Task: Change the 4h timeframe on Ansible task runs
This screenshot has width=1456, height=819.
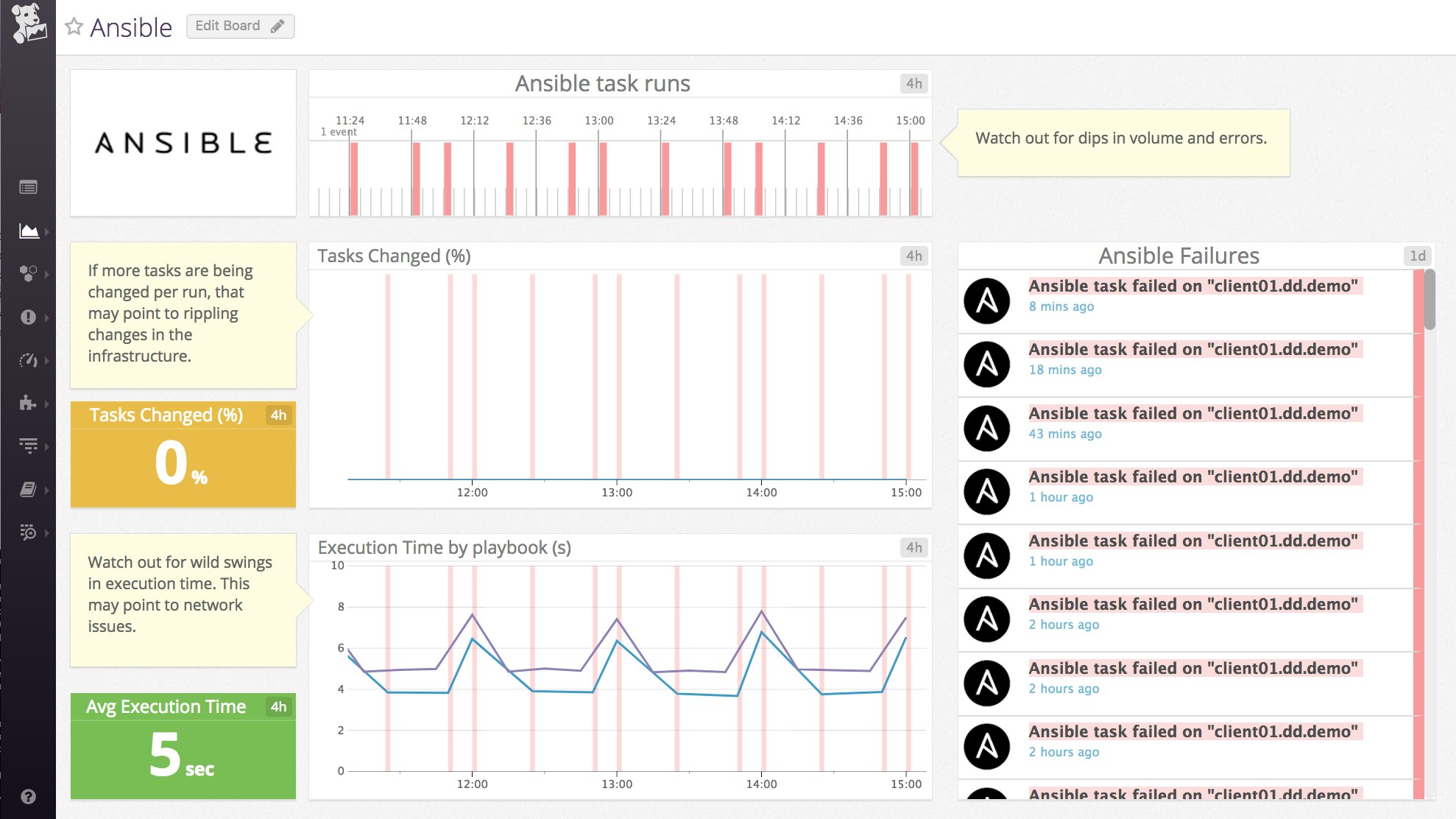Action: point(914,83)
